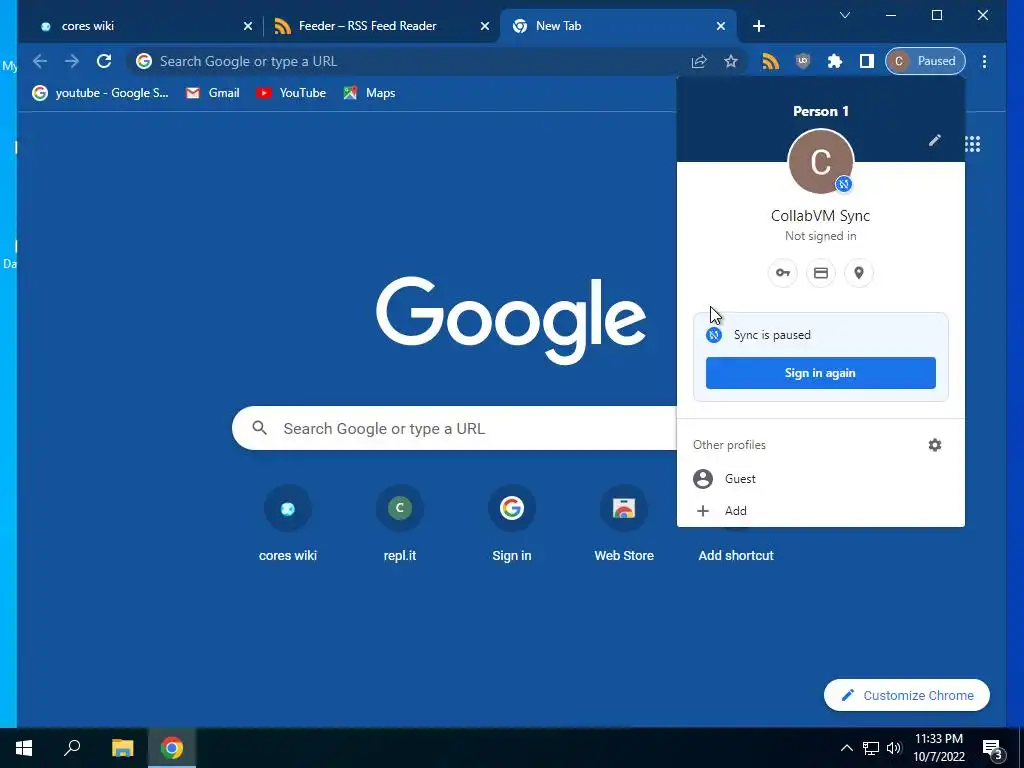This screenshot has height=768, width=1024.
Task: Open the cores wiki shortcut
Action: (x=287, y=524)
